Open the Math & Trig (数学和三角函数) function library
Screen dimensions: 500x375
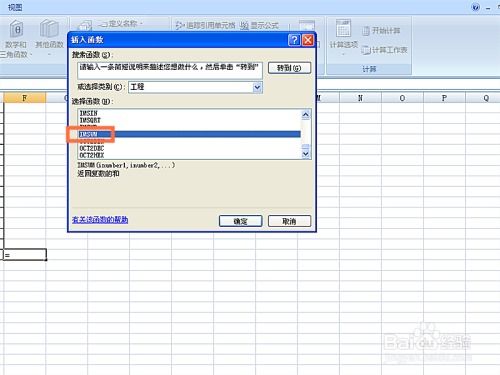click(15, 38)
